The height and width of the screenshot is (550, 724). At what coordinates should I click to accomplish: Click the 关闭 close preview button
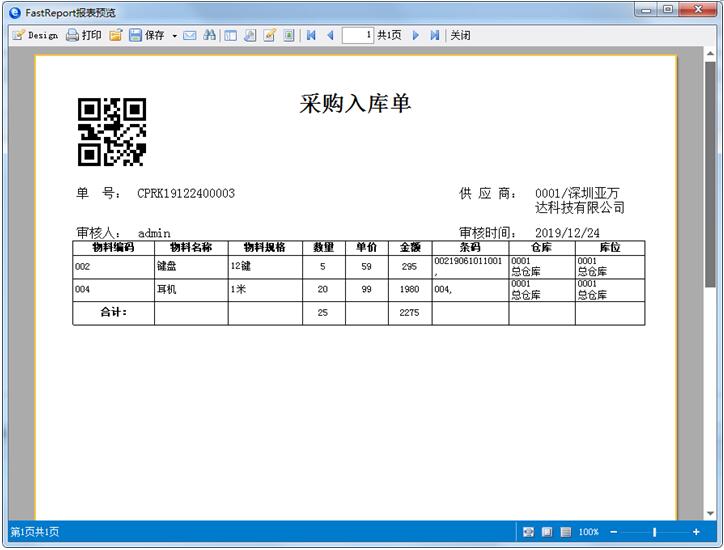coord(460,35)
